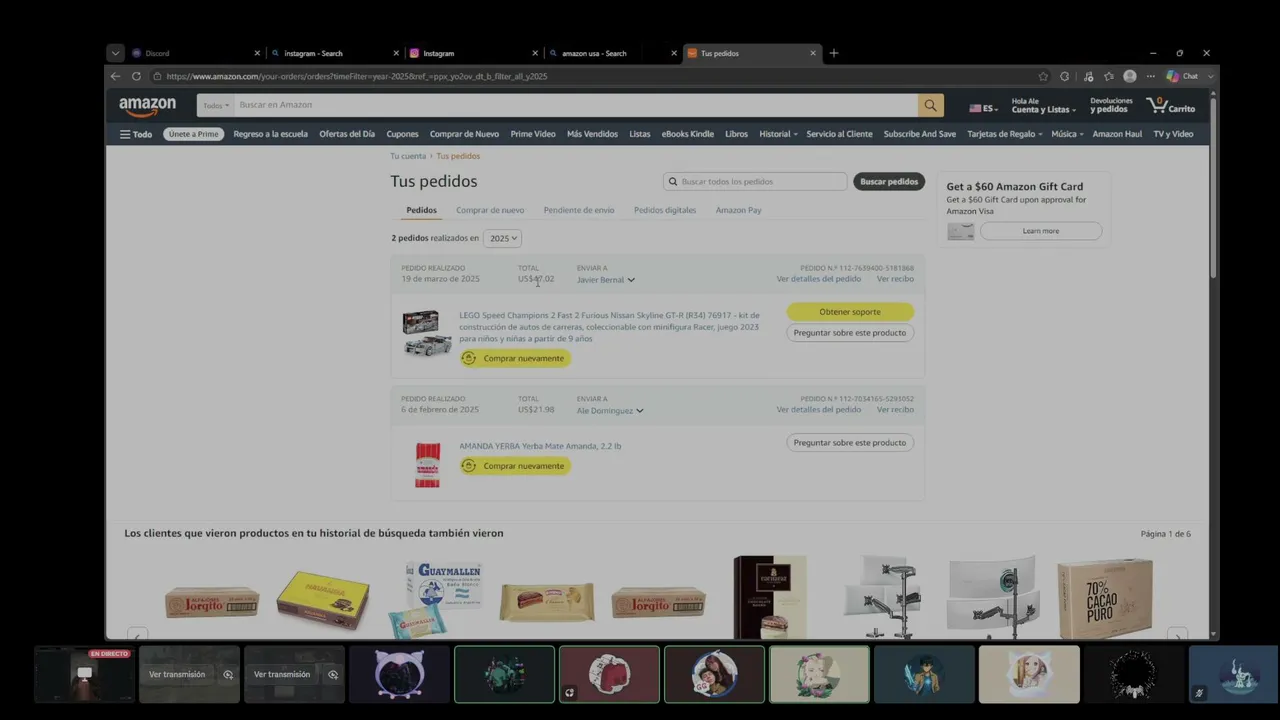Click the LEGO Nissan Skyline product thumbnail

427,333
